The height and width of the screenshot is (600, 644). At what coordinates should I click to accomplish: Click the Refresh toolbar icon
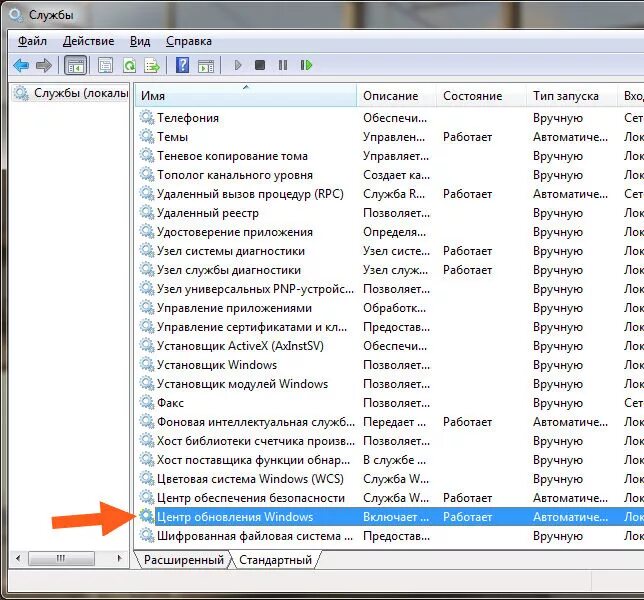point(129,65)
